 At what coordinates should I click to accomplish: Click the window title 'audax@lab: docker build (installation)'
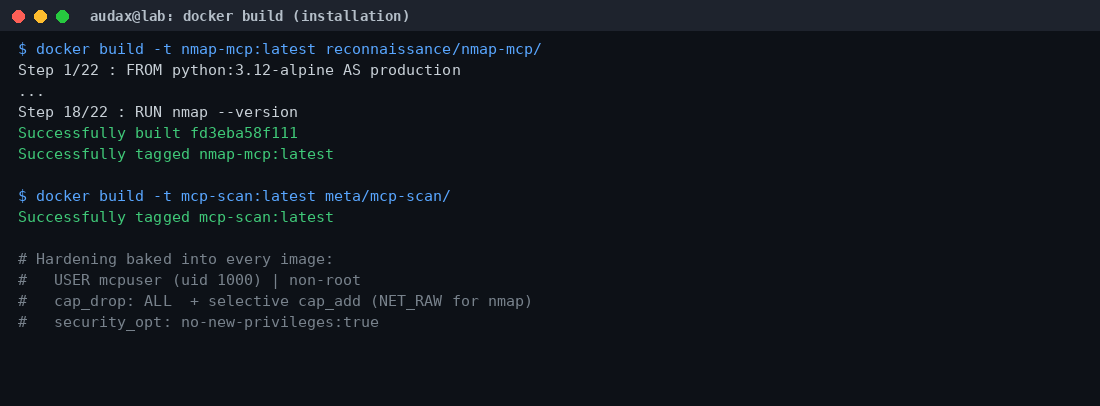(x=250, y=16)
